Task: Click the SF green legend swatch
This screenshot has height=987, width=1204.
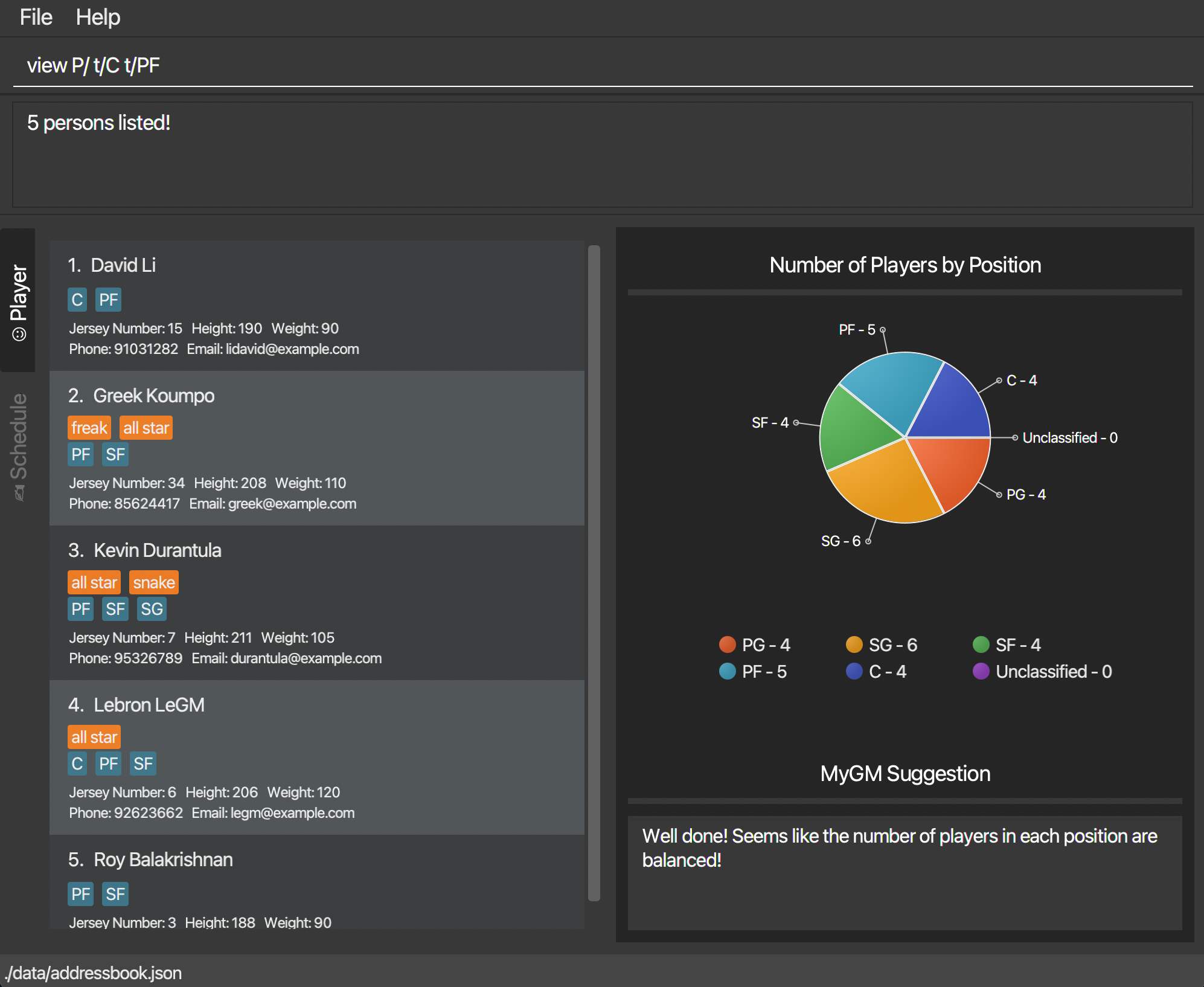Action: tap(981, 645)
